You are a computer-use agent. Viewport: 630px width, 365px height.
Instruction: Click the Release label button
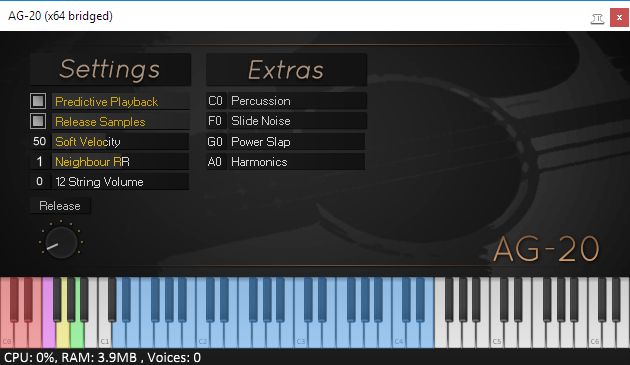pos(60,206)
